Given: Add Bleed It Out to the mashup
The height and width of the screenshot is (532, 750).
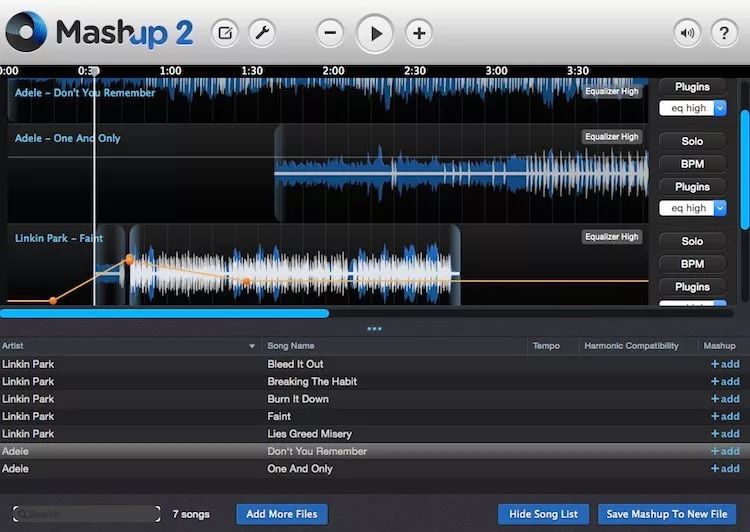Looking at the screenshot, I should 724,364.
